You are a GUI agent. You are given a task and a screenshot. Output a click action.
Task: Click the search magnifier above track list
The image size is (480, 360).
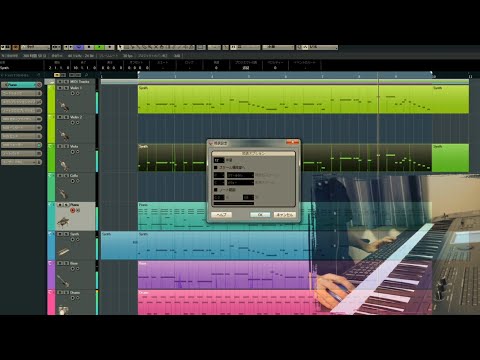pos(86,75)
